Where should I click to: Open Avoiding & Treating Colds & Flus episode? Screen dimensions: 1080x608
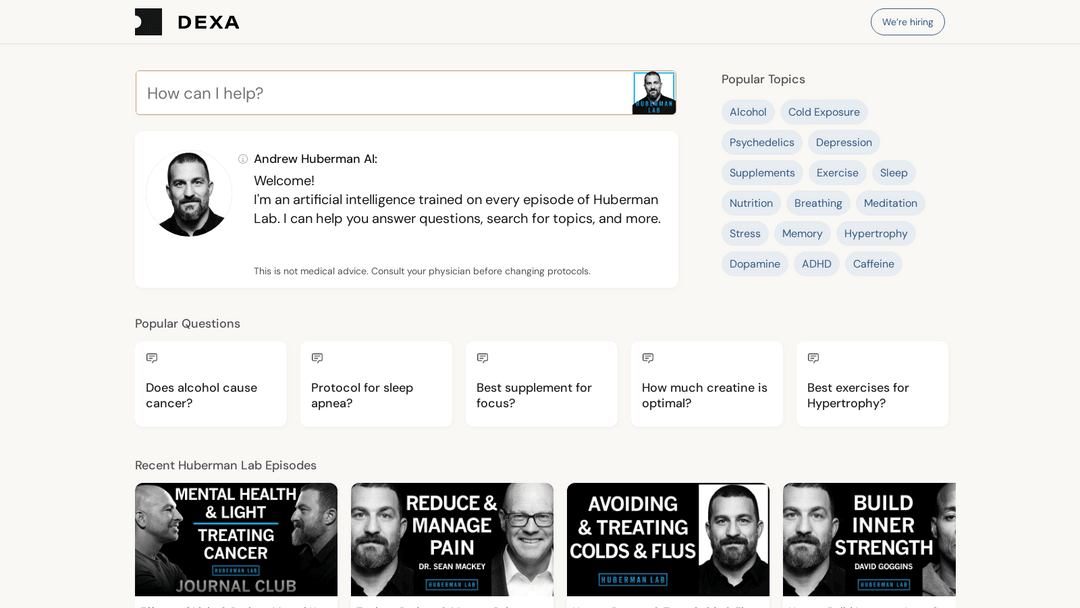pyautogui.click(x=668, y=539)
